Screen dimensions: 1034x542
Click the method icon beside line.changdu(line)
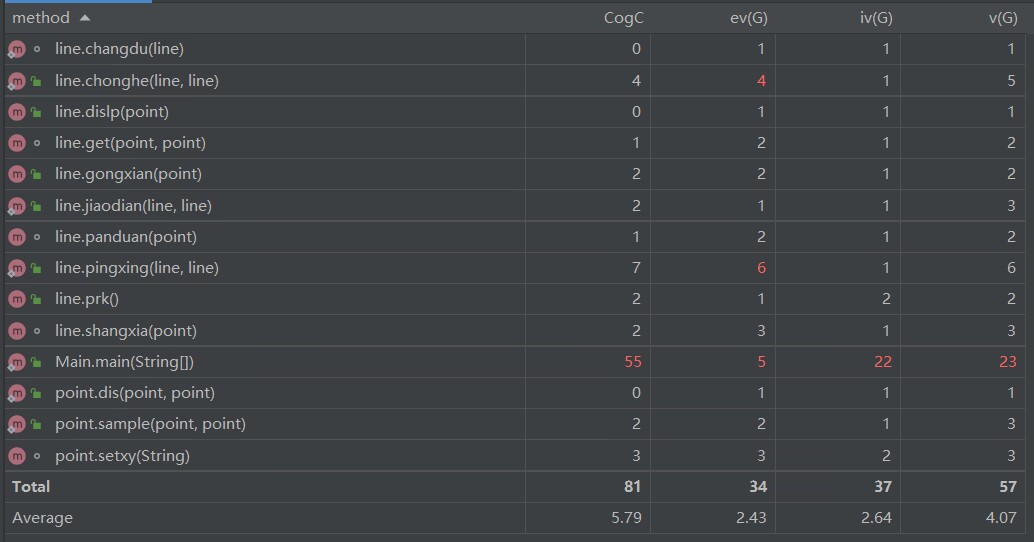click(17, 49)
